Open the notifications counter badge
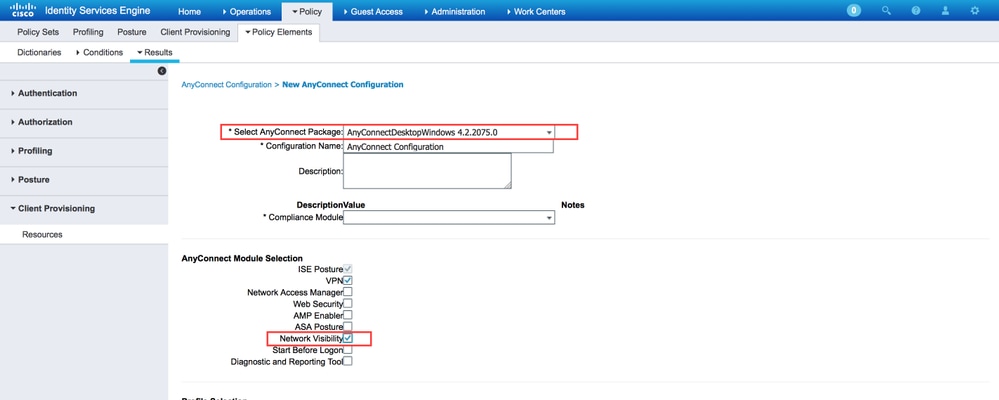The width and height of the screenshot is (999, 400). click(854, 10)
